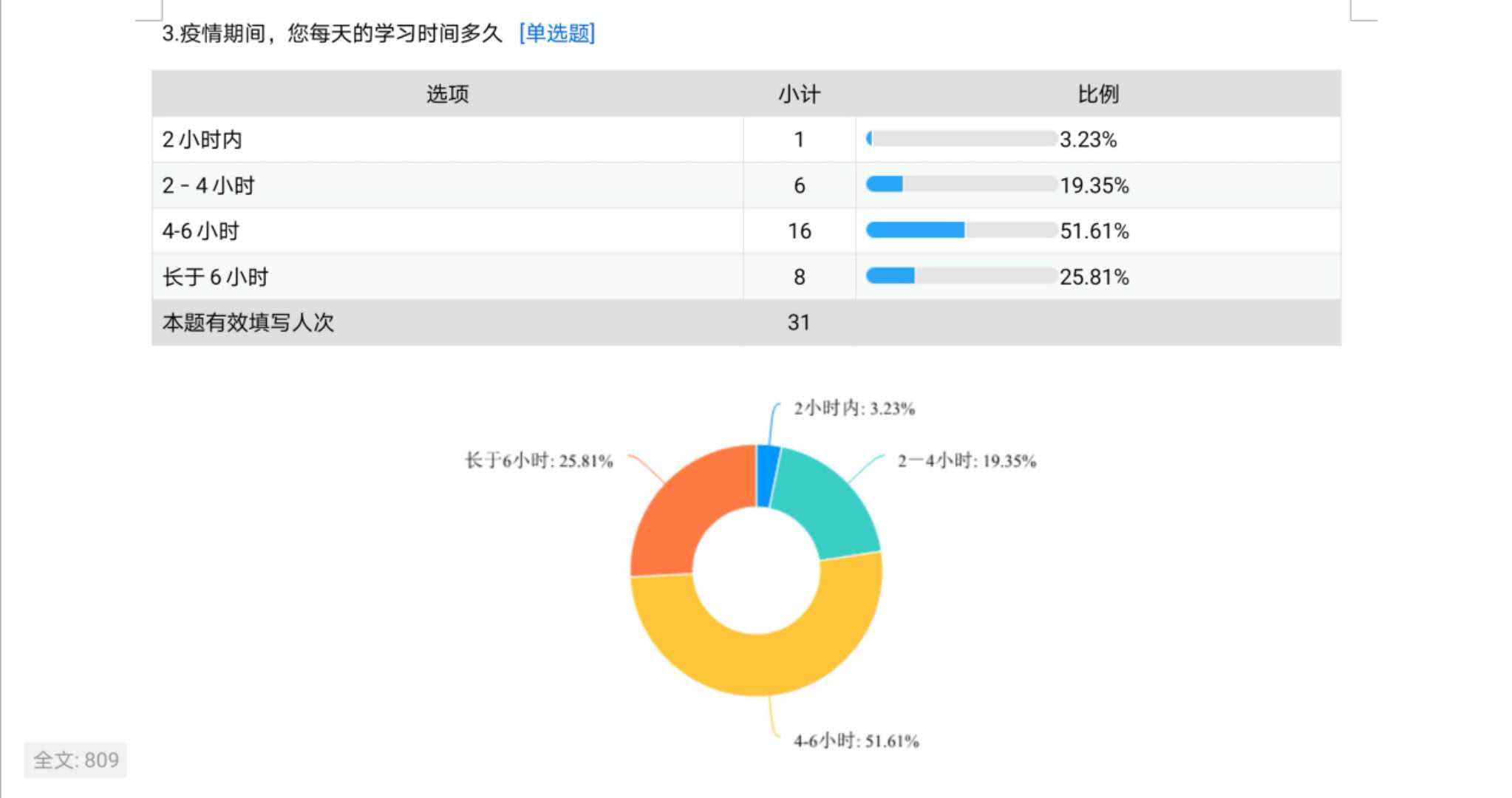The width and height of the screenshot is (1512, 798).
Task: Click the 比例 column header
Action: click(1100, 94)
